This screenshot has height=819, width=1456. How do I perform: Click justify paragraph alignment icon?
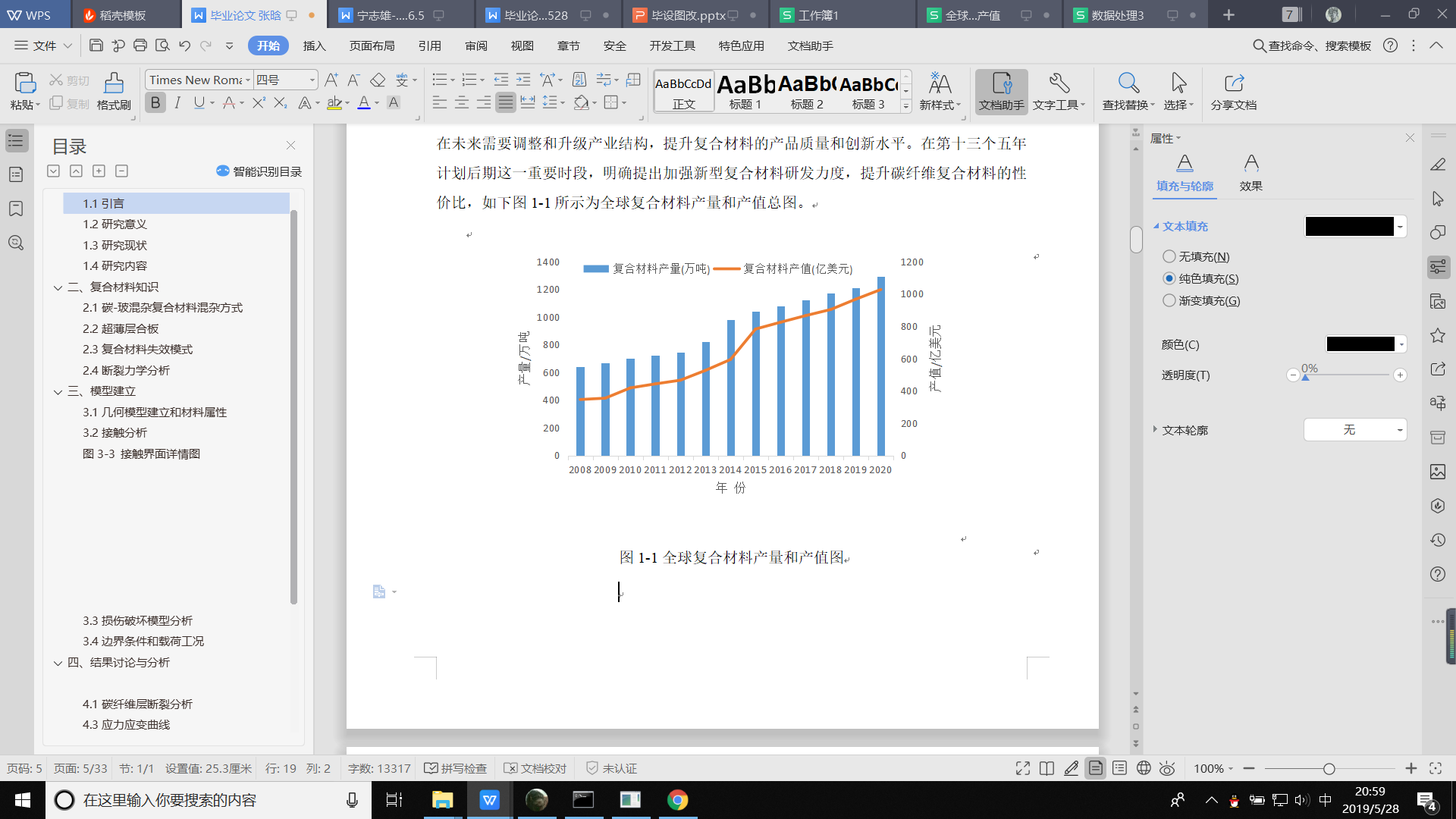coord(505,102)
